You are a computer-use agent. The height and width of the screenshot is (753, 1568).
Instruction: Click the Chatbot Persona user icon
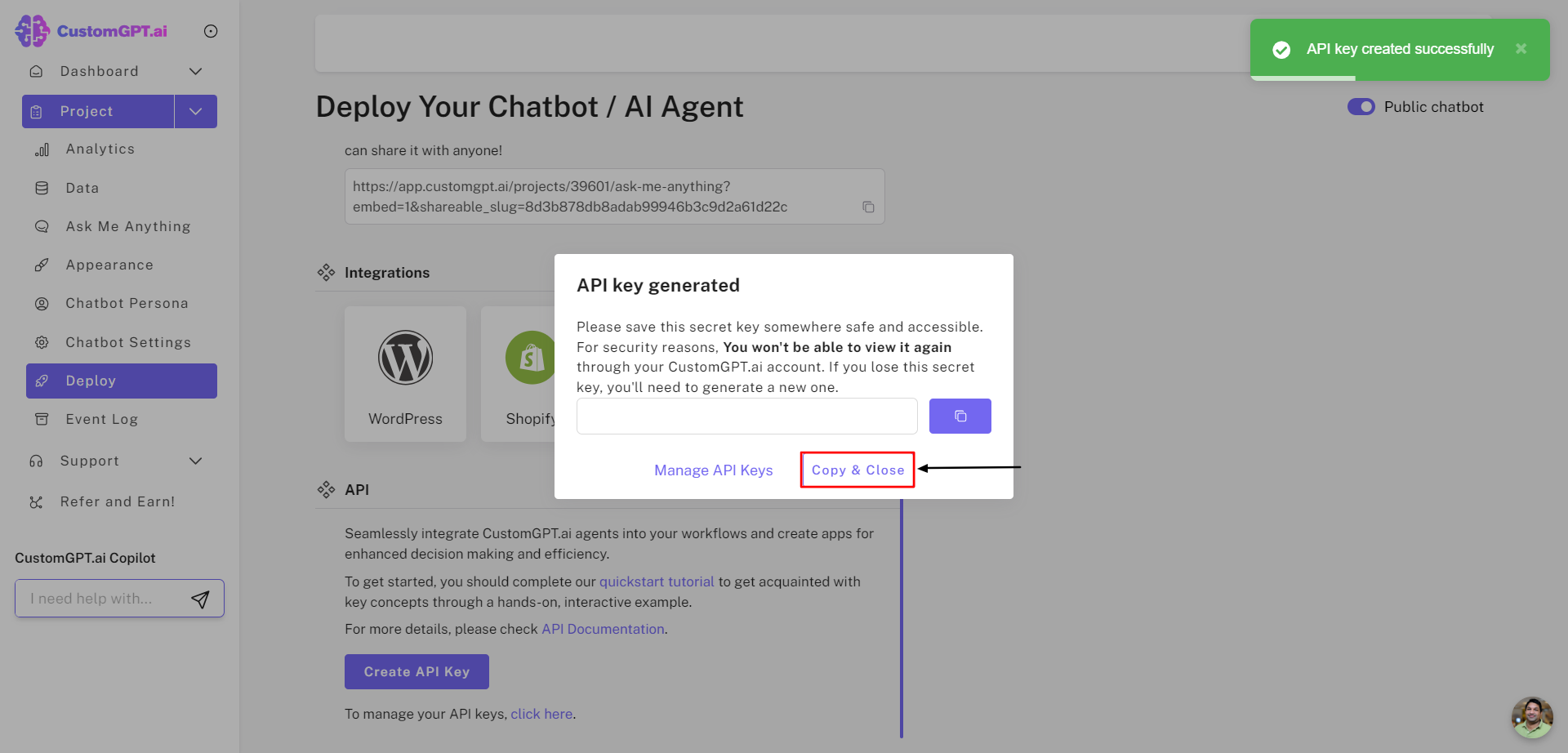coord(42,304)
